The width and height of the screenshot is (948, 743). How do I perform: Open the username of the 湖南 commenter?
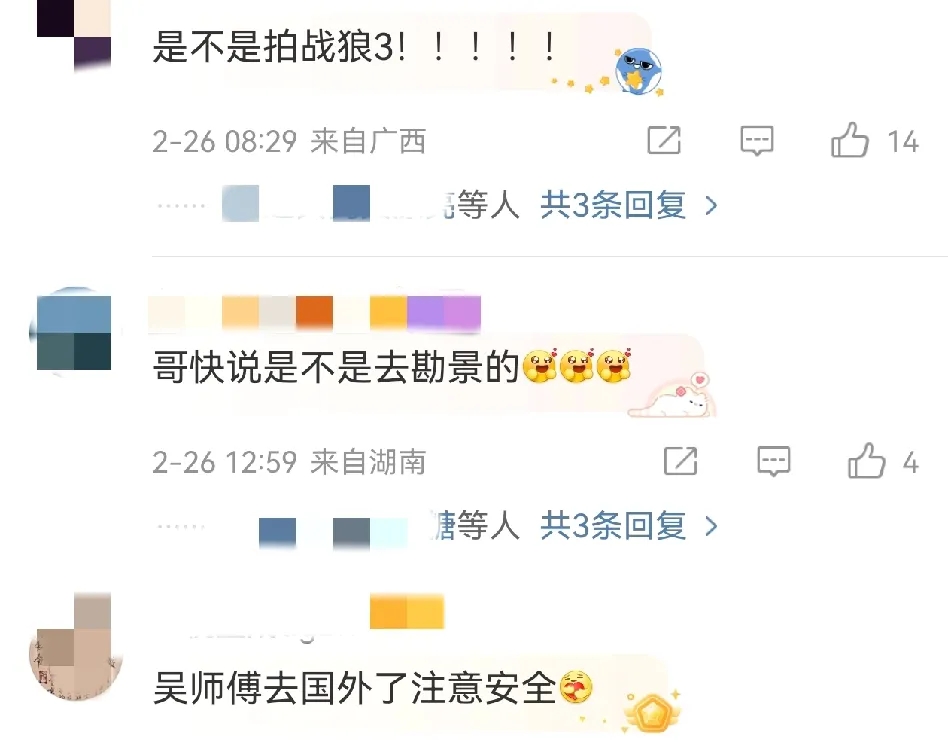(x=314, y=313)
